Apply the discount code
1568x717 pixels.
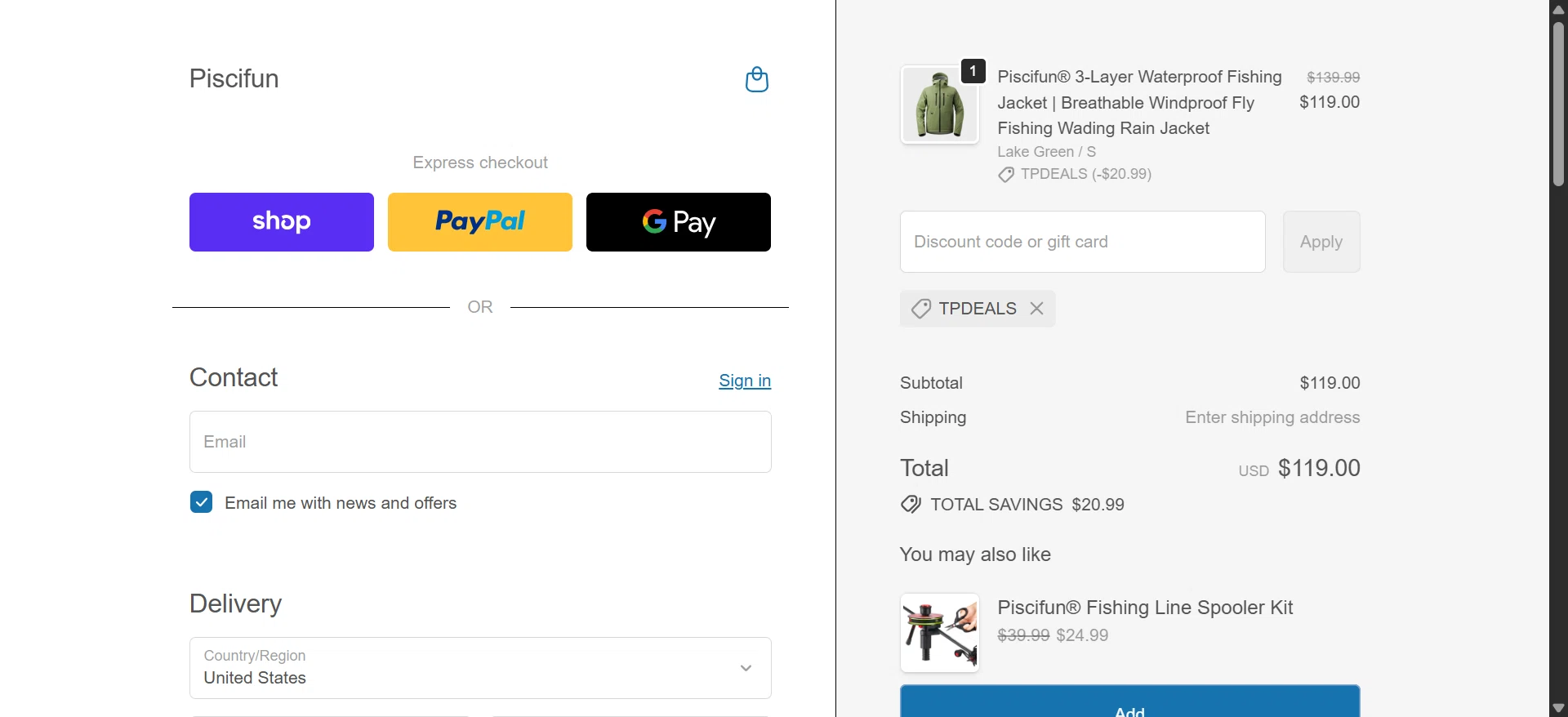coord(1321,242)
